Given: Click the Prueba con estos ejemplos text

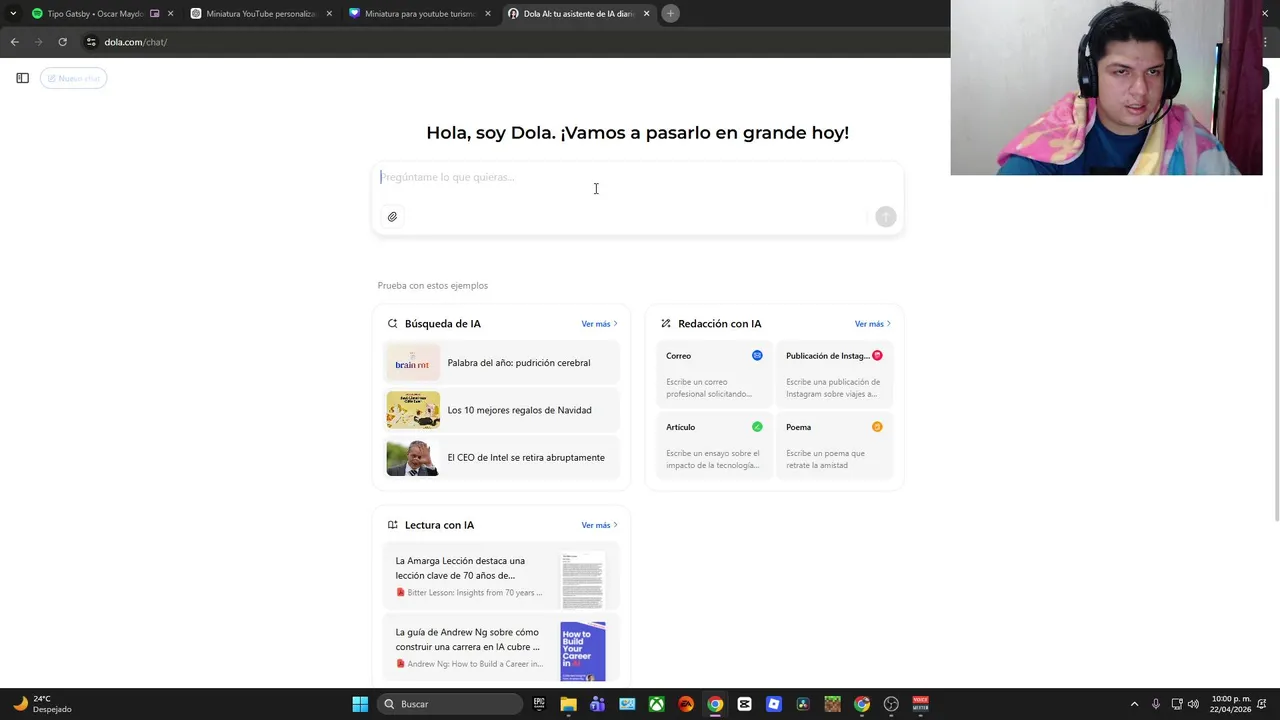Looking at the screenshot, I should coord(433,286).
